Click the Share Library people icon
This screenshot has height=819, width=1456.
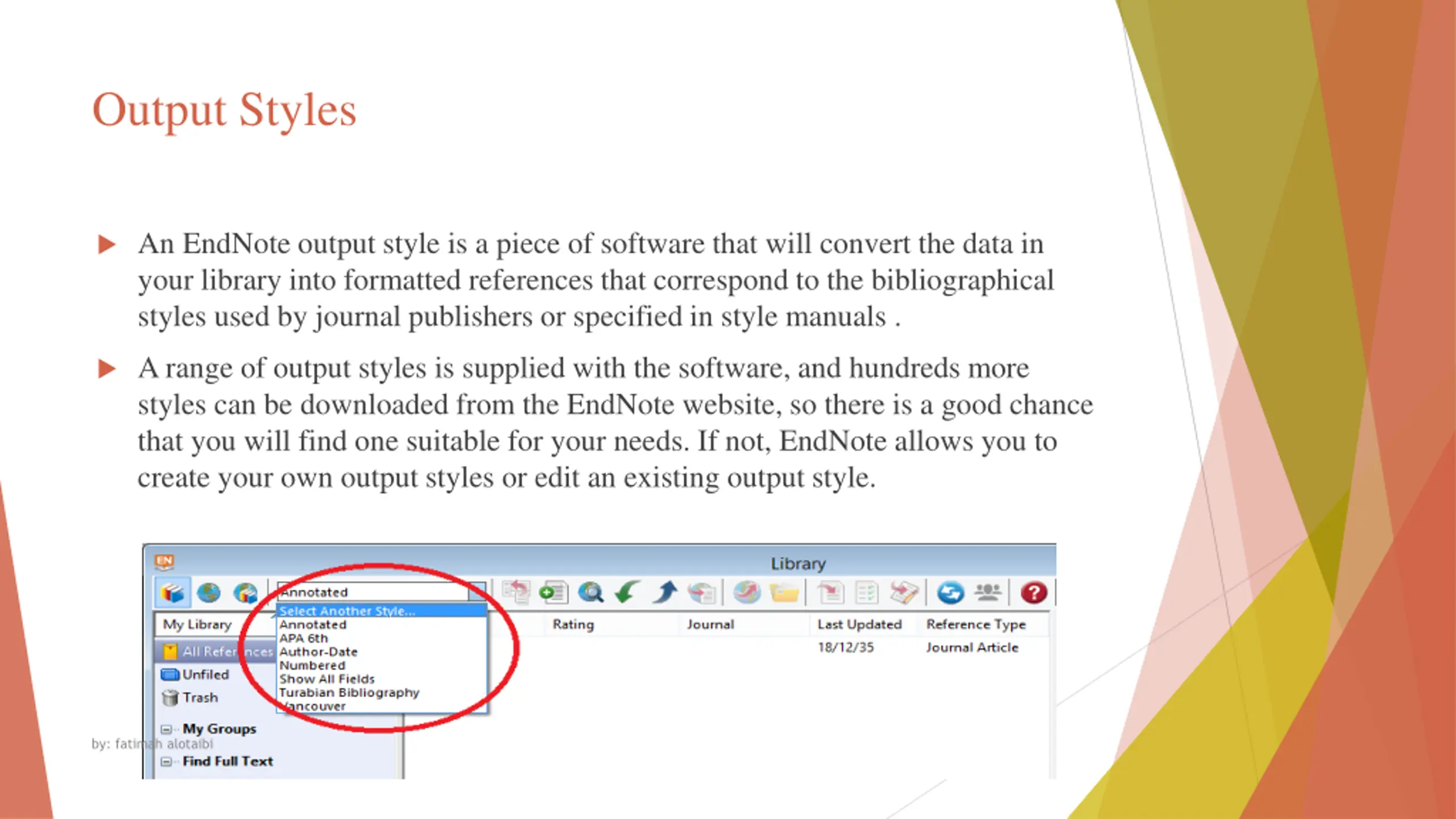point(988,593)
